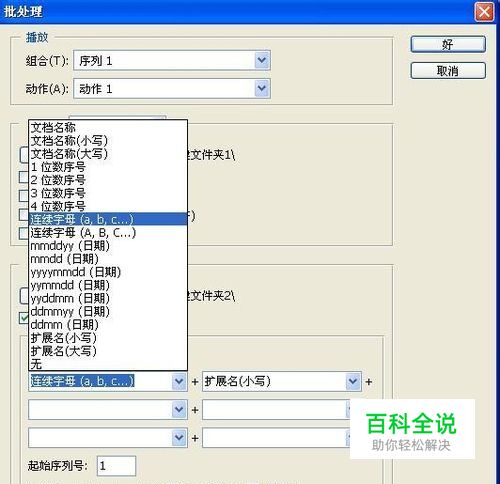Select 4 位数序号 in list
This screenshot has width=500, height=484.
[x=108, y=206]
